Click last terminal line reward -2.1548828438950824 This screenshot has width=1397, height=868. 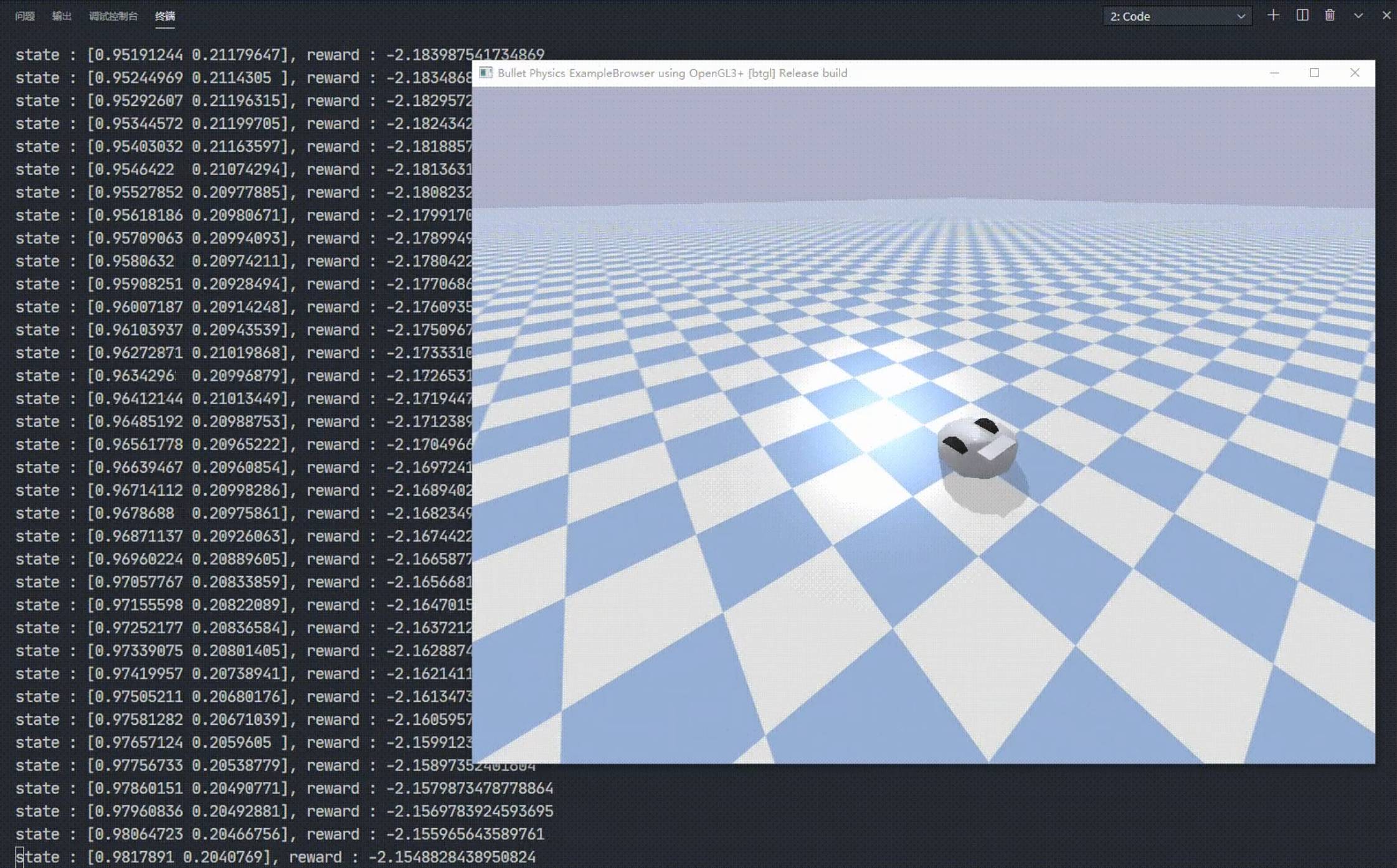(x=452, y=857)
